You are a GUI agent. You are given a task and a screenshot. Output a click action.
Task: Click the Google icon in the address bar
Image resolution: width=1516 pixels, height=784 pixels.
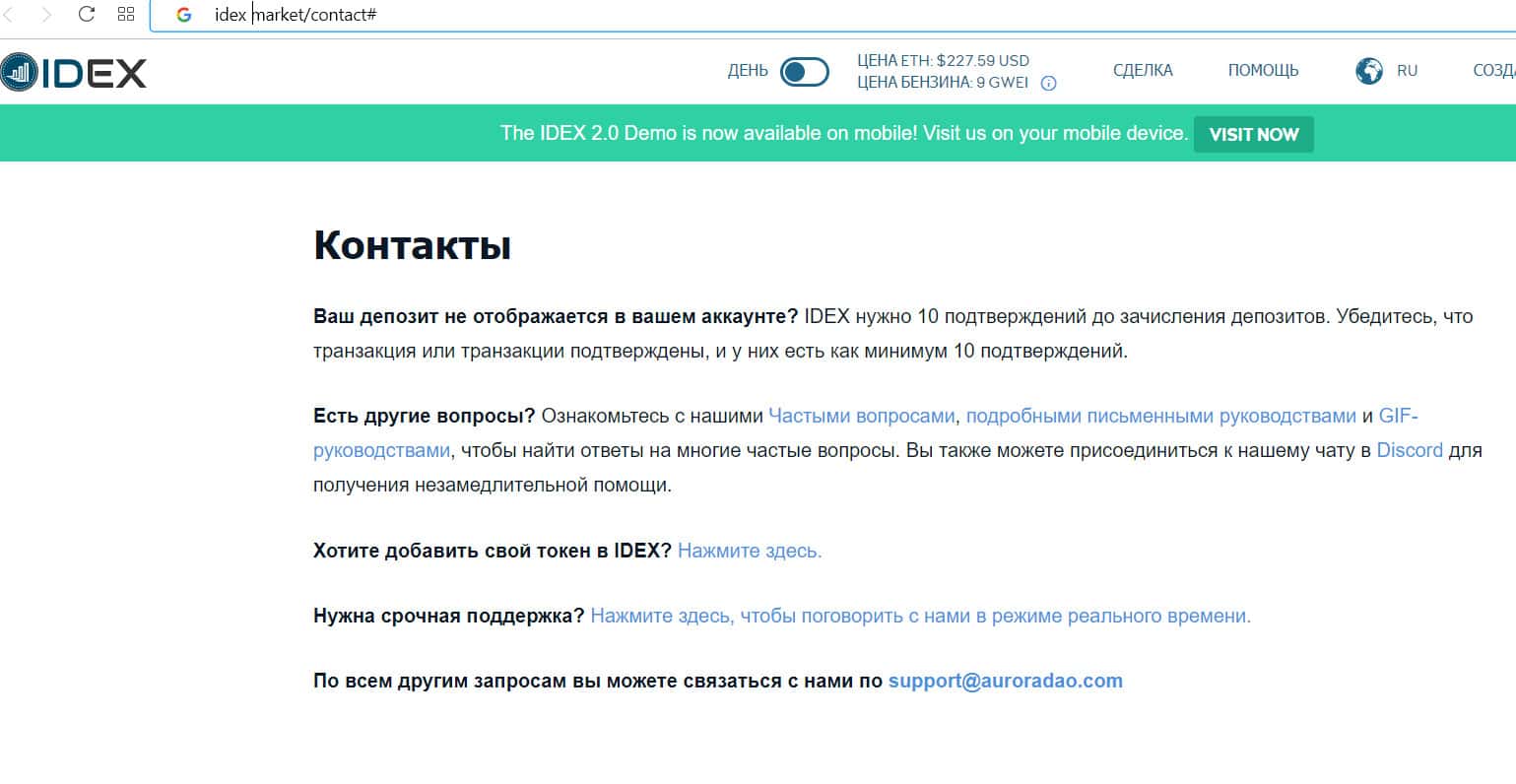click(x=183, y=15)
